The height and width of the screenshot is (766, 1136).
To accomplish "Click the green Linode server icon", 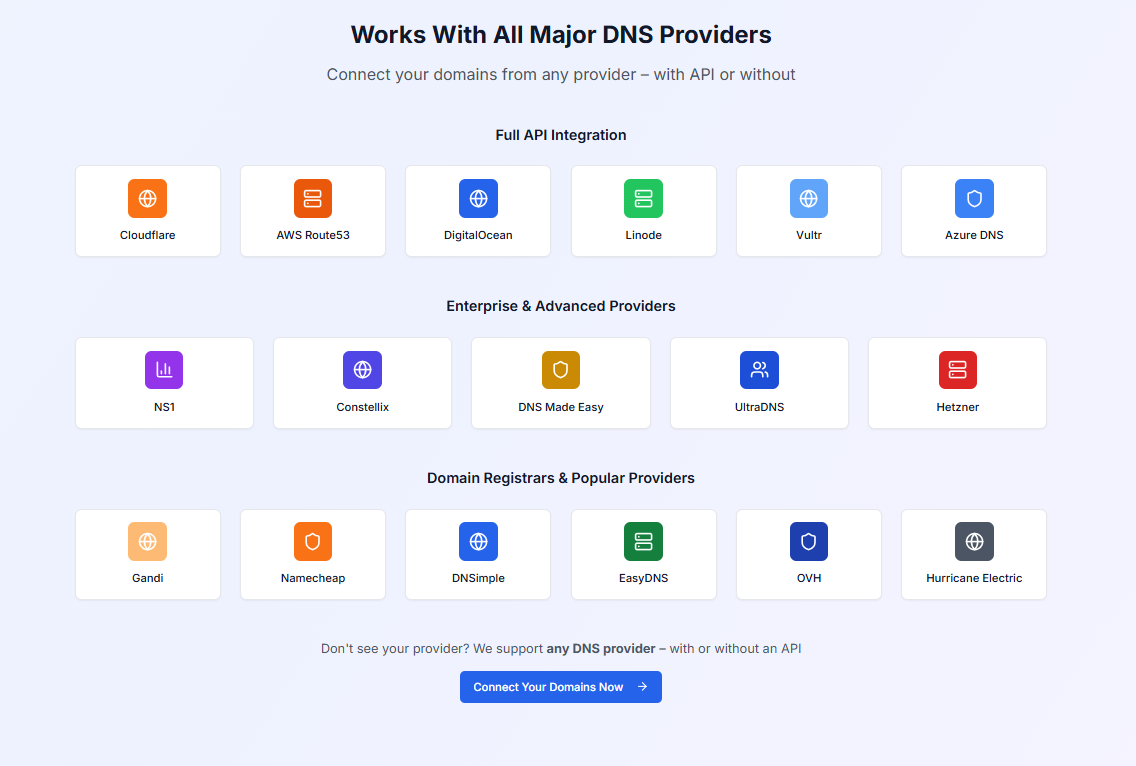I will coord(643,199).
